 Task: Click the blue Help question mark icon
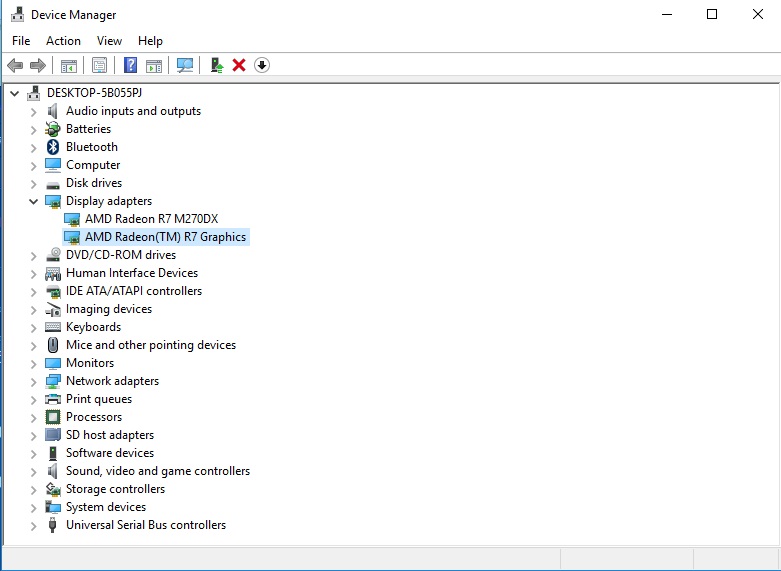(x=130, y=65)
